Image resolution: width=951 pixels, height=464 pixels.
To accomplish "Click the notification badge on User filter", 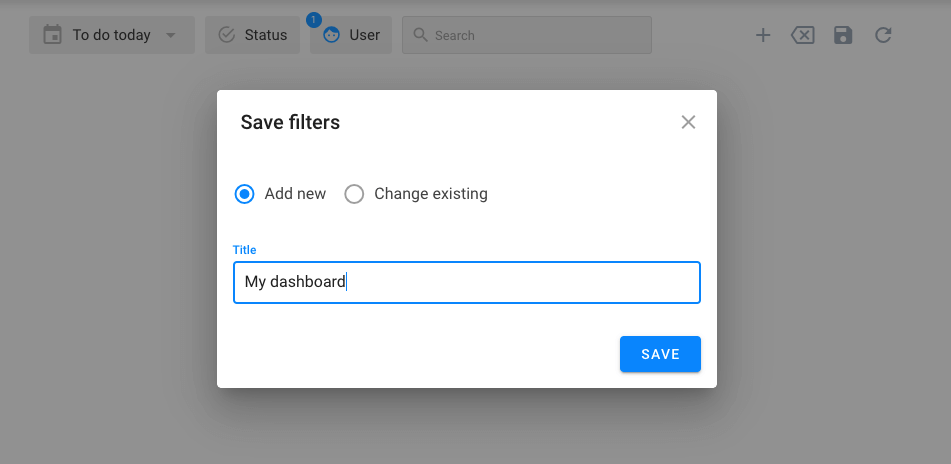I will click(314, 19).
